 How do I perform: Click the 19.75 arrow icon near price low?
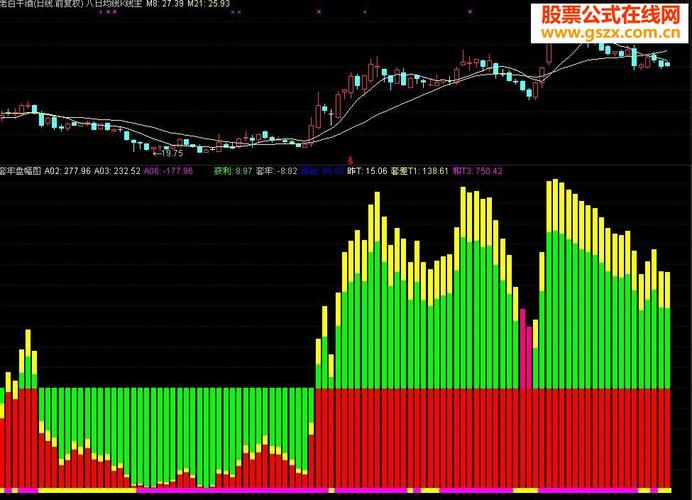point(157,154)
